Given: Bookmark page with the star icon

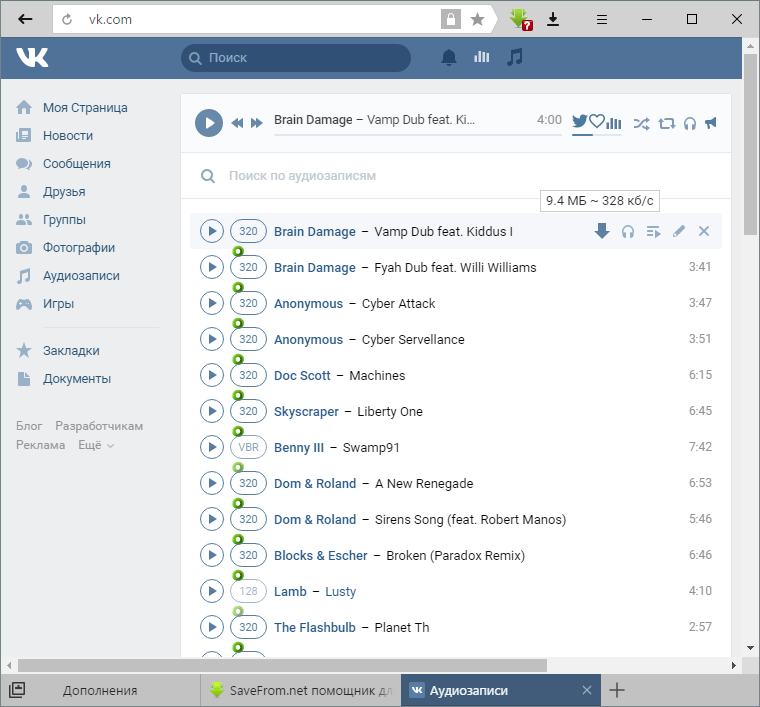Looking at the screenshot, I should point(477,19).
